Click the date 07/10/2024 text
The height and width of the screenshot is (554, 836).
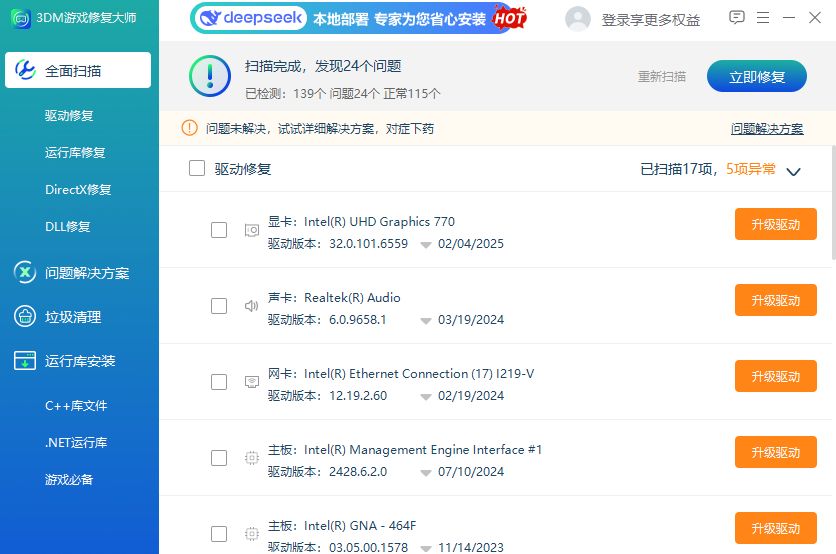click(x=471, y=471)
